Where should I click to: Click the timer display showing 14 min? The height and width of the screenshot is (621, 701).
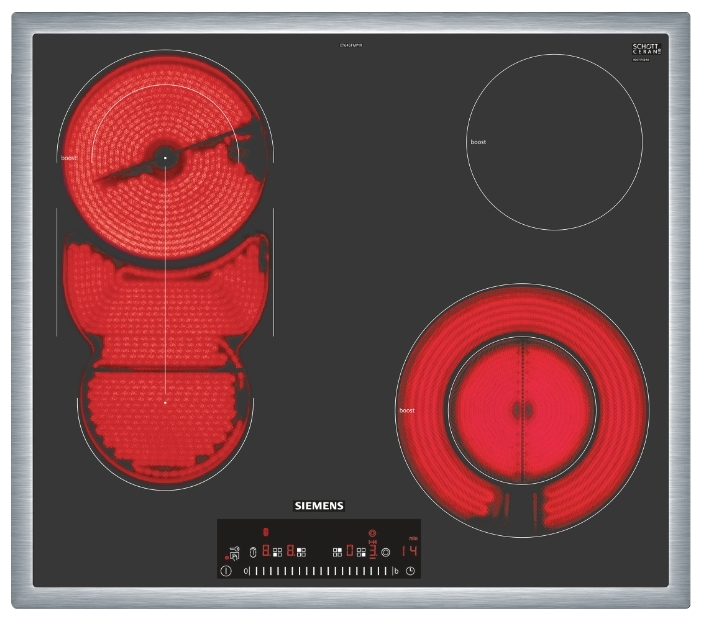tap(409, 551)
